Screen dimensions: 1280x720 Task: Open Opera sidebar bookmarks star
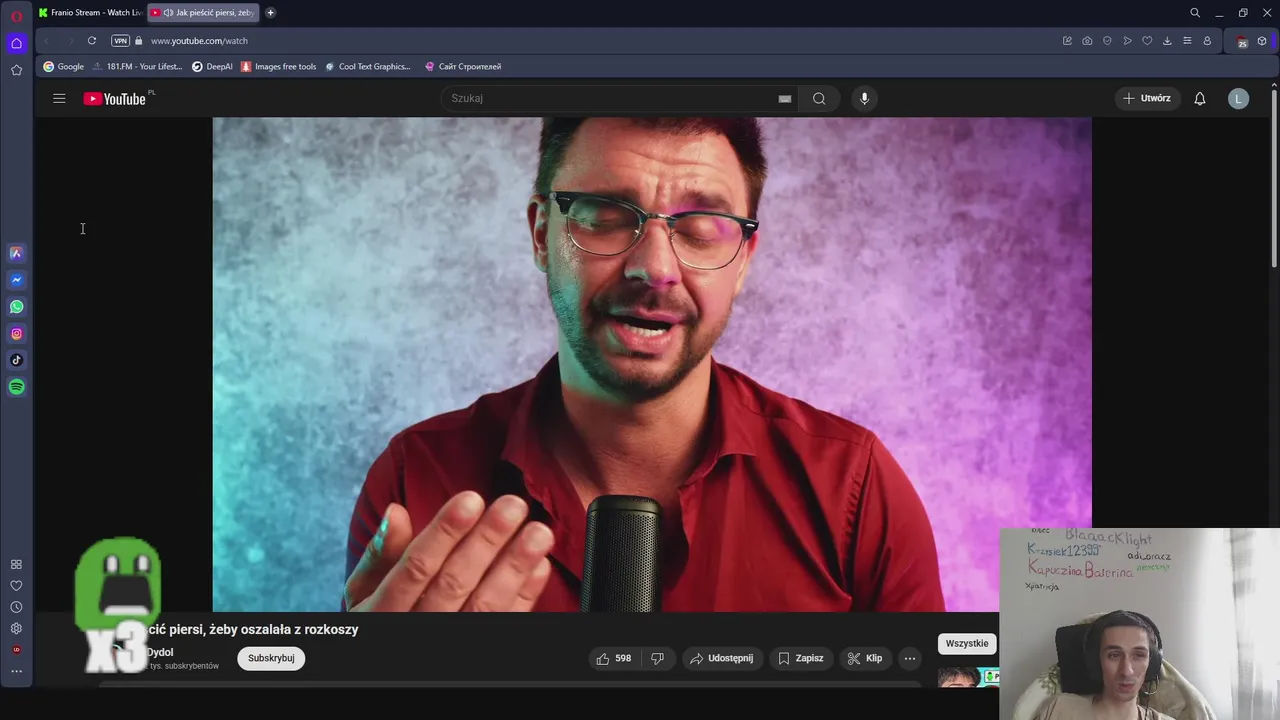(16, 70)
